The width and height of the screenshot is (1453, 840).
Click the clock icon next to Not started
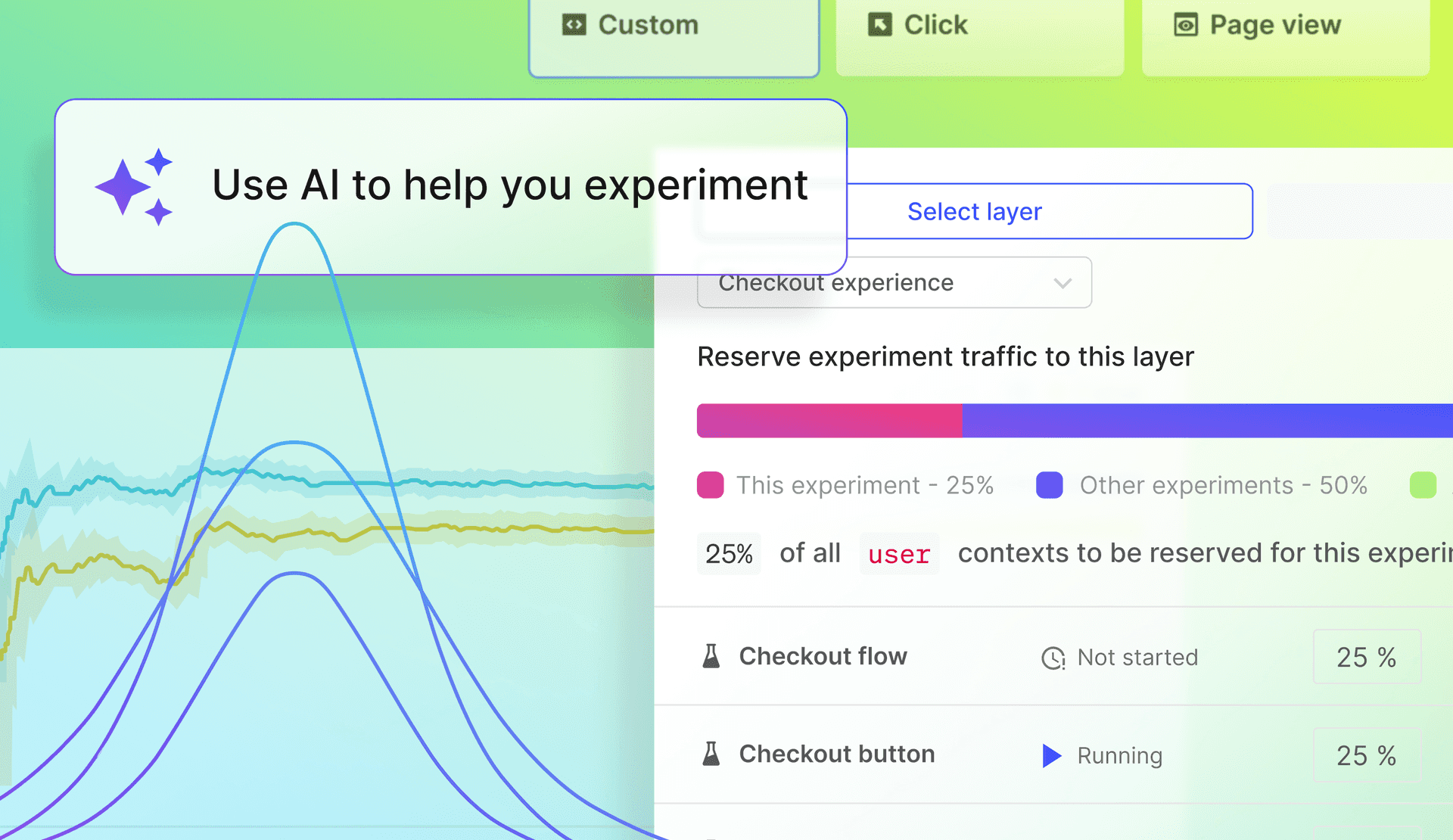pos(1052,658)
